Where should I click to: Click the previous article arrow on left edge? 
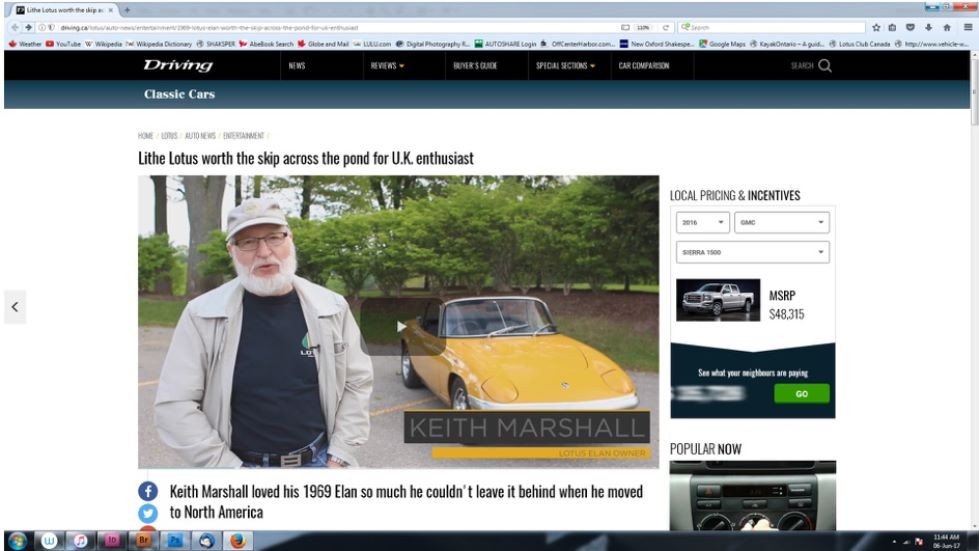[15, 308]
